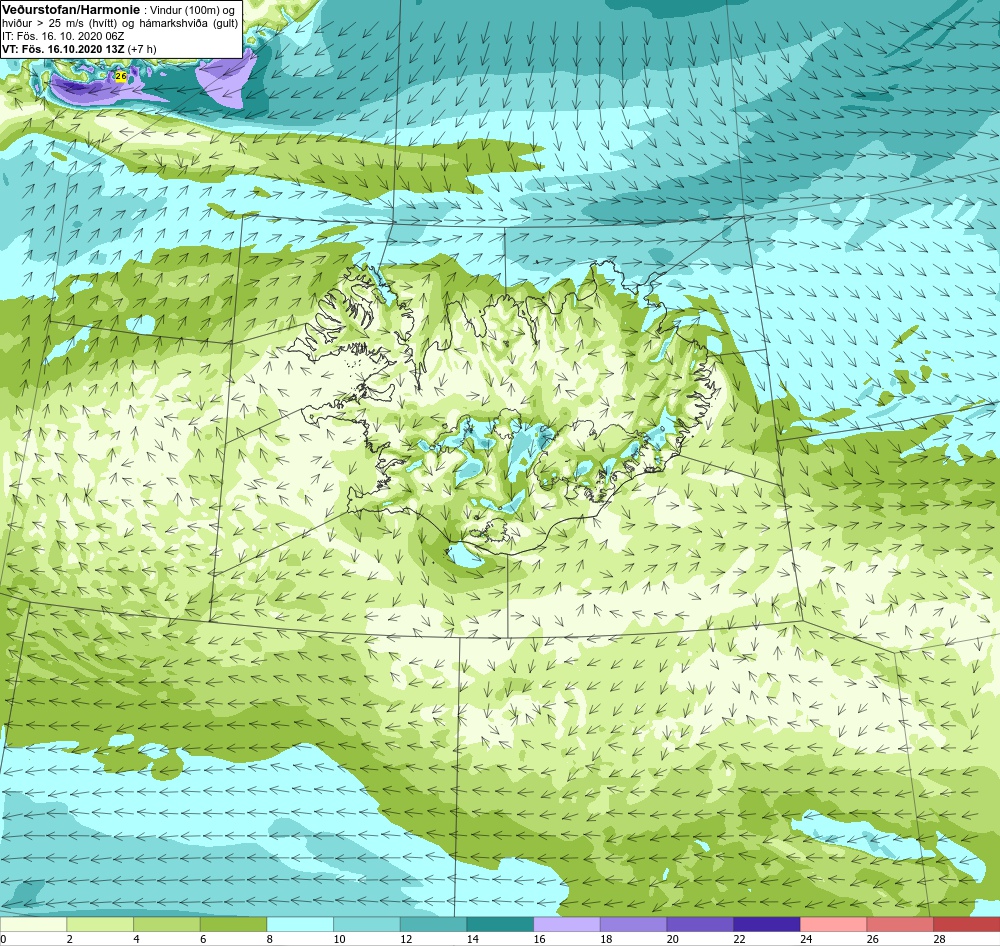Pick the pale yellow 0–2 legend swatch
The width and height of the screenshot is (1000, 946).
pyautogui.click(x=33, y=924)
